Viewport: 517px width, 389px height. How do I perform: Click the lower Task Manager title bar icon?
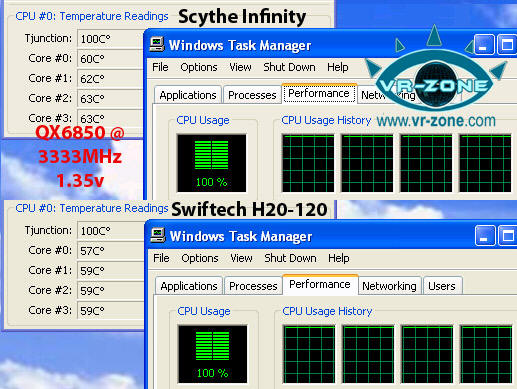[158, 235]
